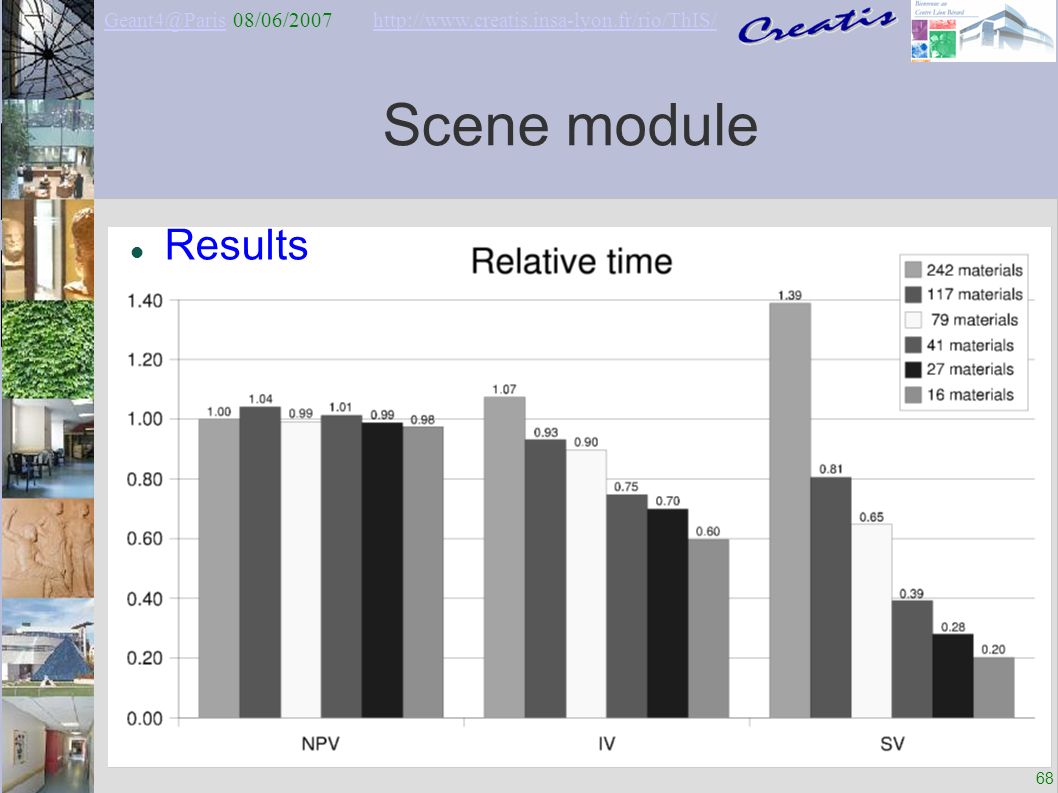Viewport: 1058px width, 793px height.
Task: Click the Scene module slide title
Action: click(571, 125)
